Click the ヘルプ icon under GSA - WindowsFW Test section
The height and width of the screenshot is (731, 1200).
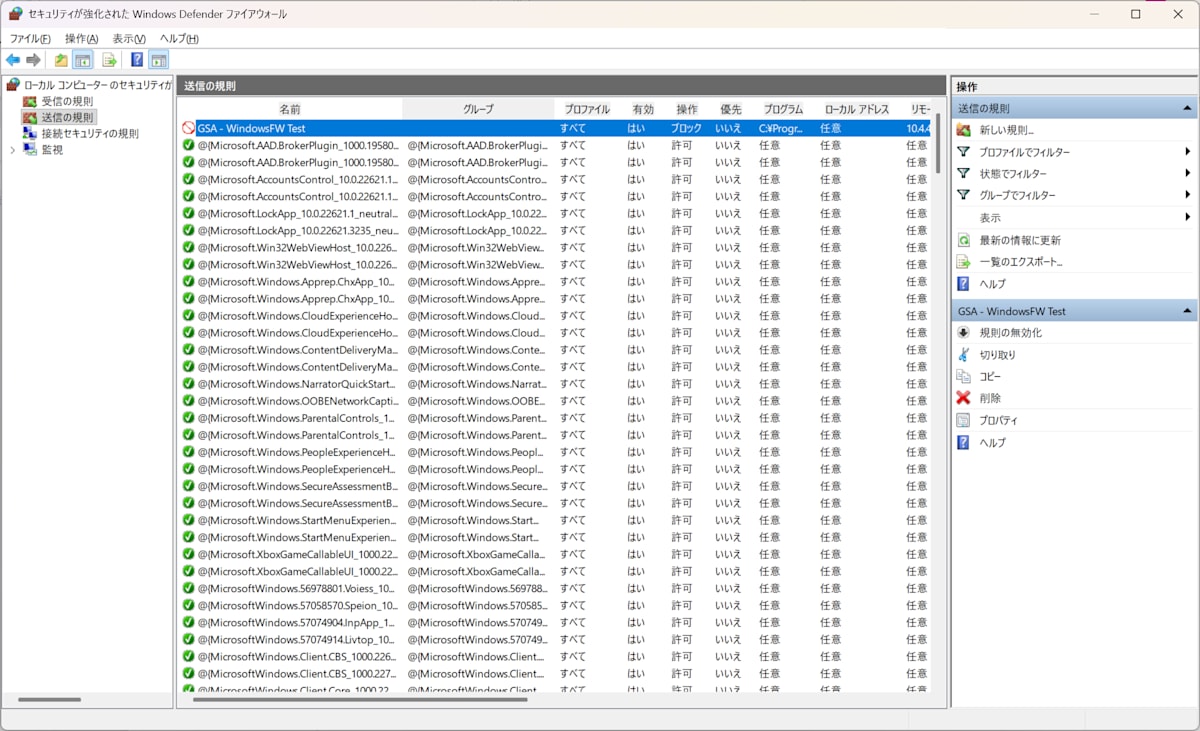(963, 442)
